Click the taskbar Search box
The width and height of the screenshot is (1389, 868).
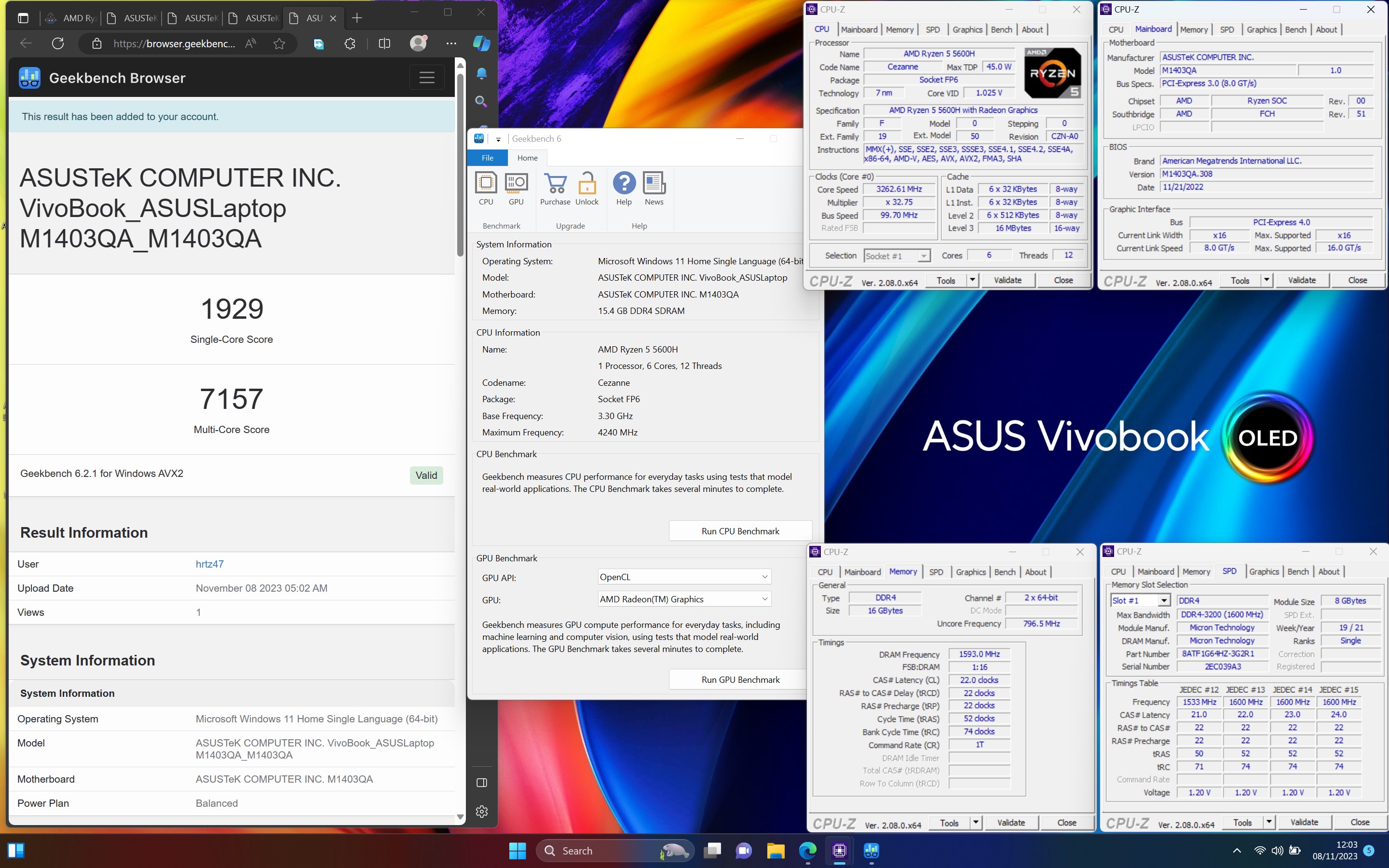click(x=615, y=851)
